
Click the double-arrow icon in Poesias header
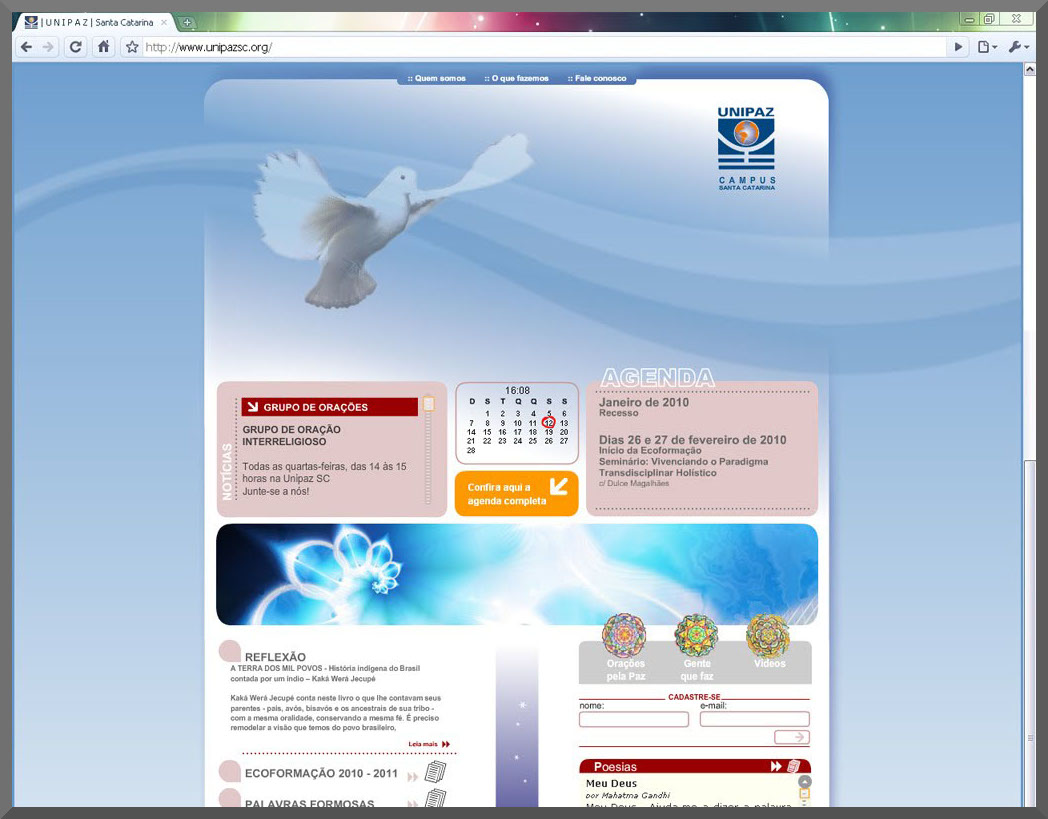click(776, 766)
